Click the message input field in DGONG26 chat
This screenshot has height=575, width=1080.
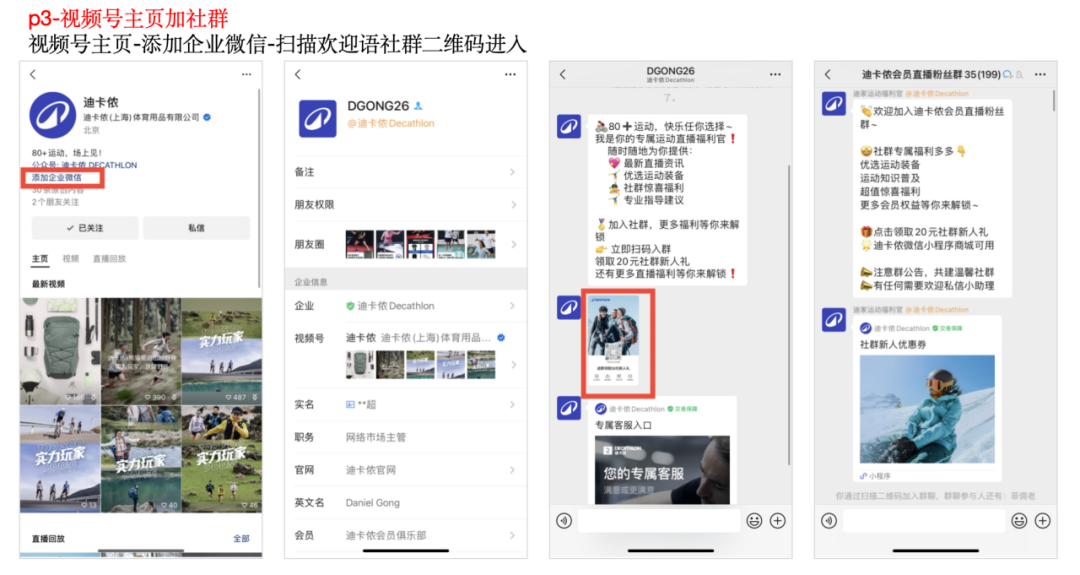[x=659, y=521]
